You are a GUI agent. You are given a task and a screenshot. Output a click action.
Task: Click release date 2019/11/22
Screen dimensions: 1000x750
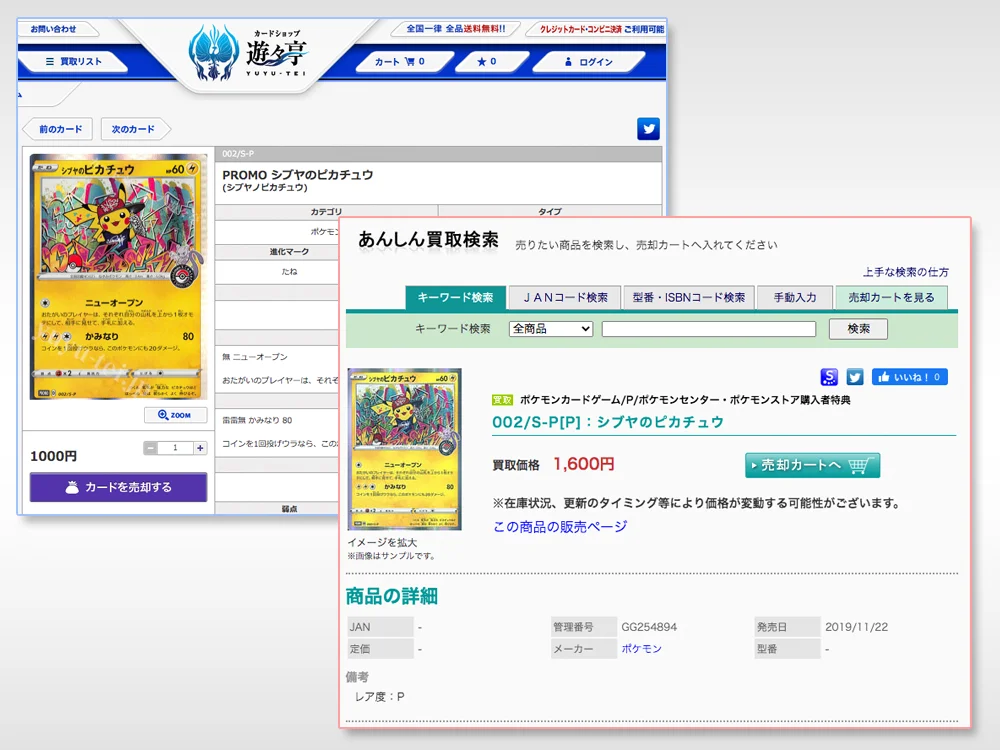tap(857, 627)
